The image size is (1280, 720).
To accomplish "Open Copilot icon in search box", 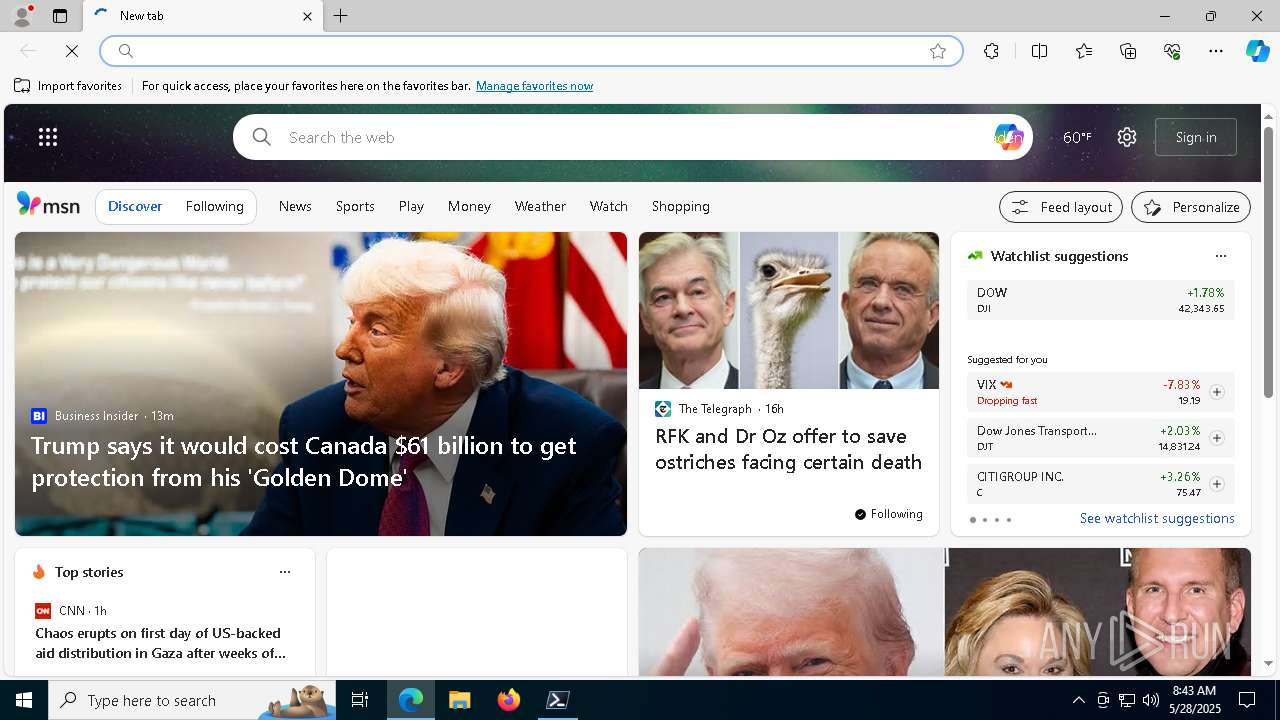I will [1008, 137].
